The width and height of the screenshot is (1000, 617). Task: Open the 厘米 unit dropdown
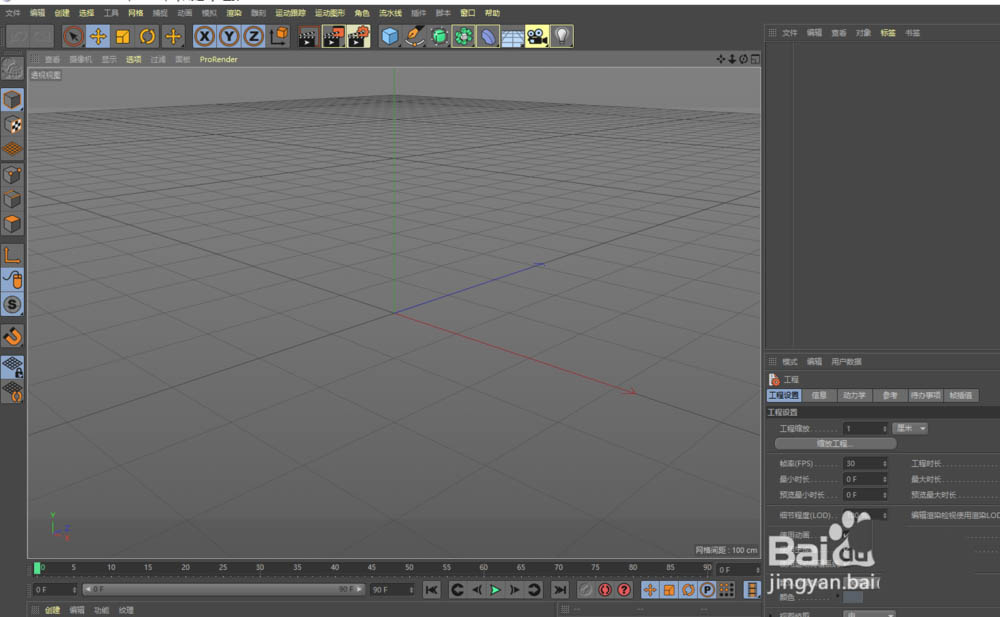click(x=909, y=428)
